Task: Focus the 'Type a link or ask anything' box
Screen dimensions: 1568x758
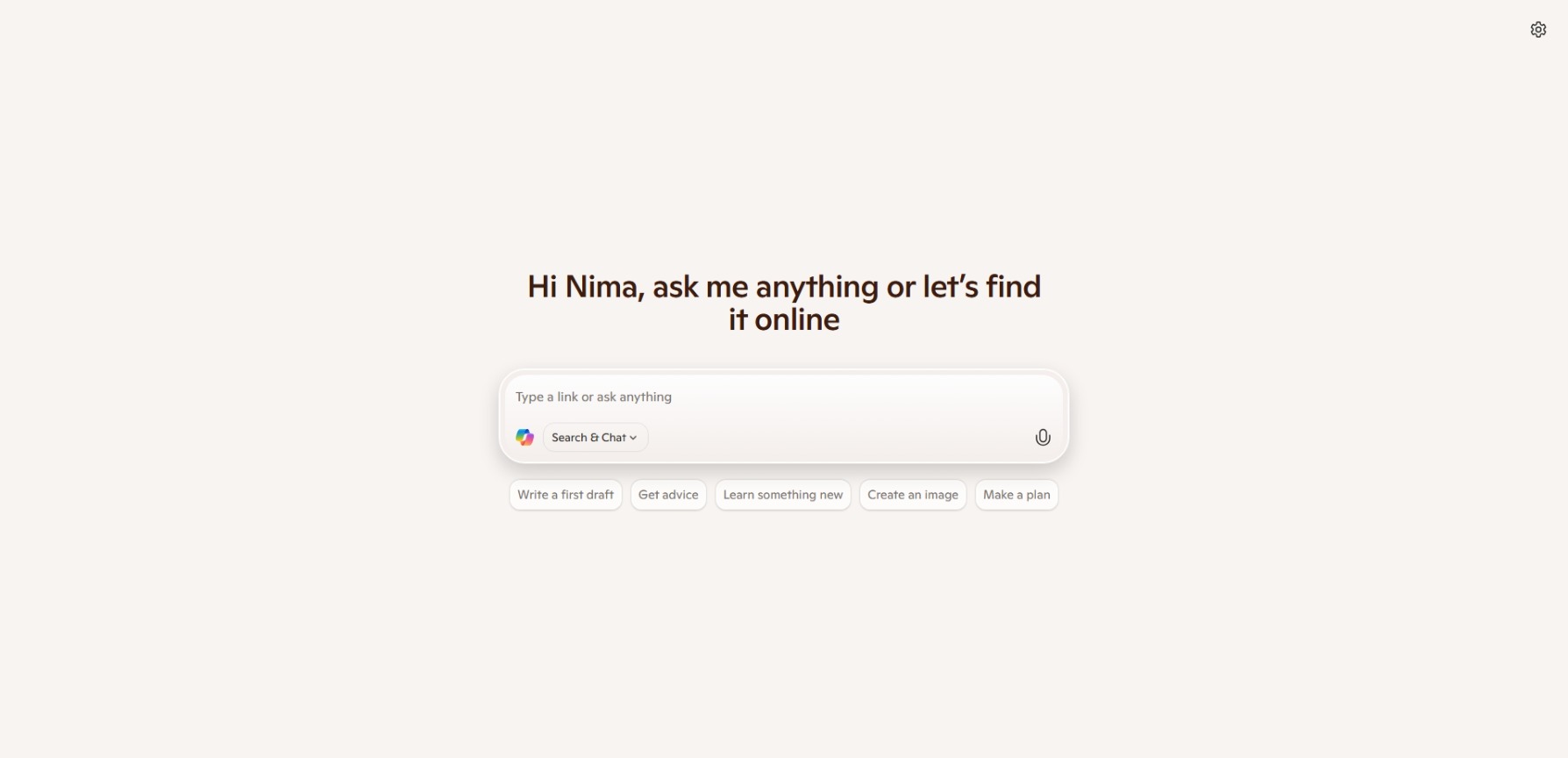Action: [783, 397]
